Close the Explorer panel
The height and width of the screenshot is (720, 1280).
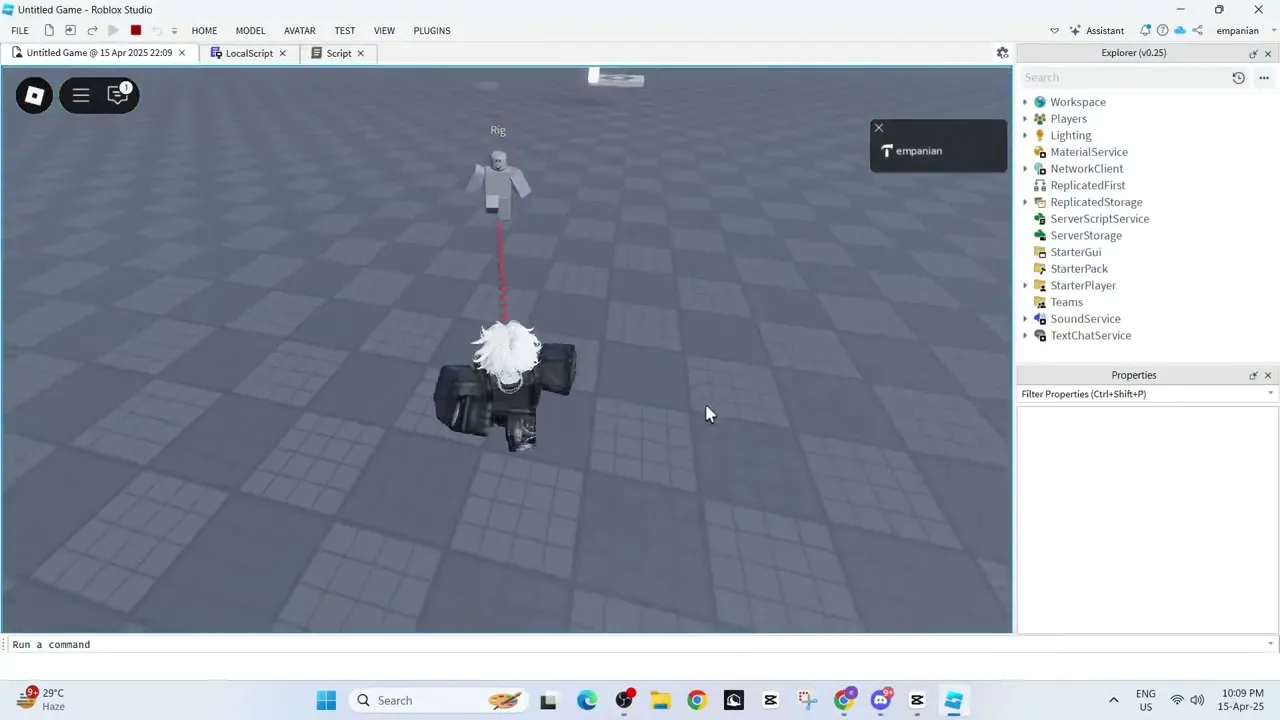[x=1268, y=54]
